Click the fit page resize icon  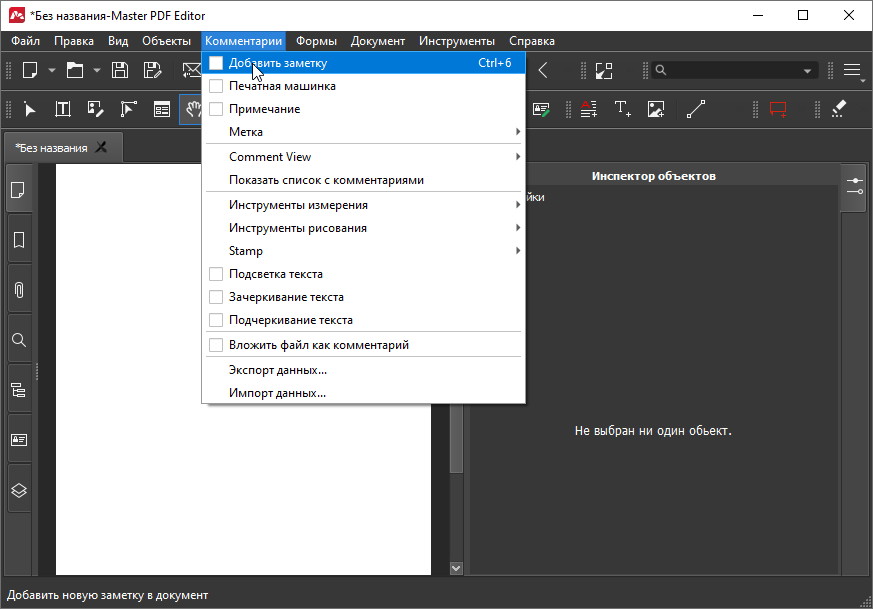[x=604, y=71]
